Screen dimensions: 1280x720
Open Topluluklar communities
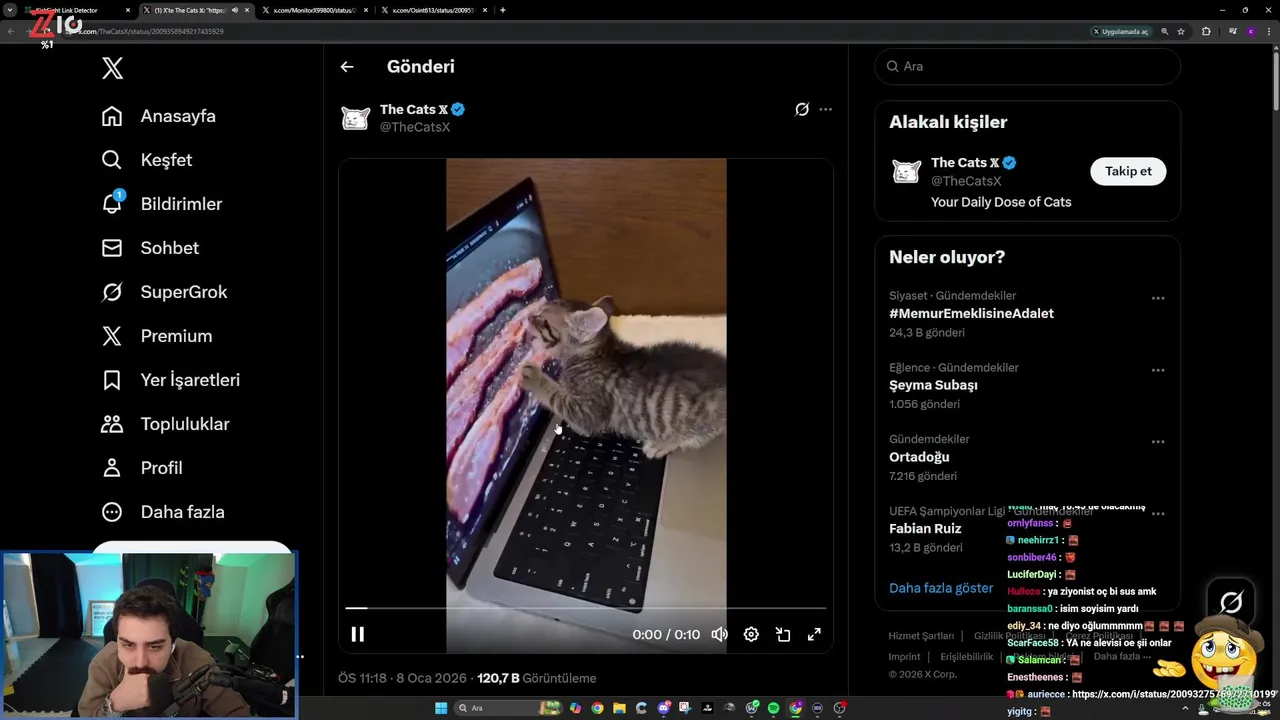[166, 424]
